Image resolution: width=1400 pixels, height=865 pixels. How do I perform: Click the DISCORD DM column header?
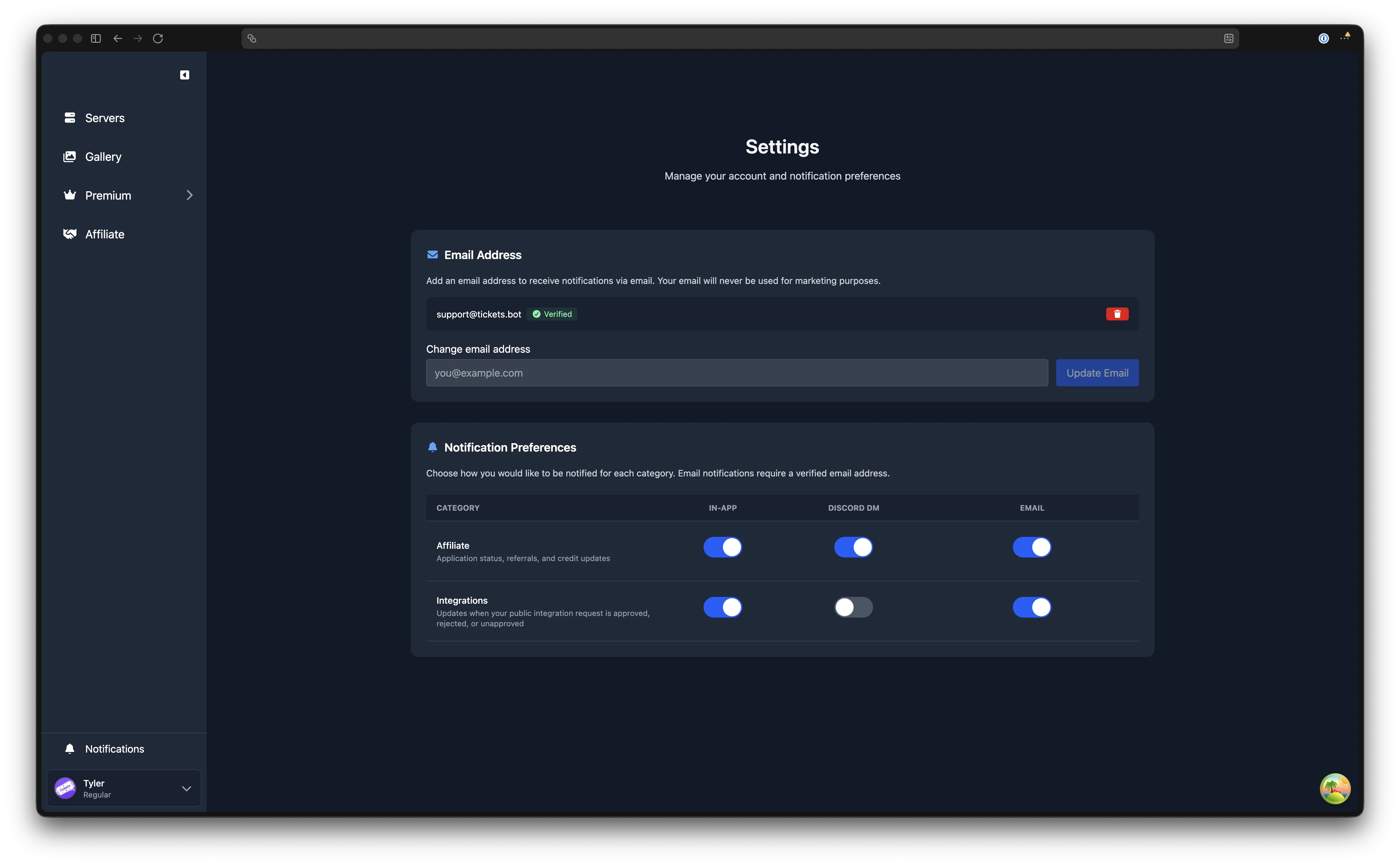click(853, 508)
